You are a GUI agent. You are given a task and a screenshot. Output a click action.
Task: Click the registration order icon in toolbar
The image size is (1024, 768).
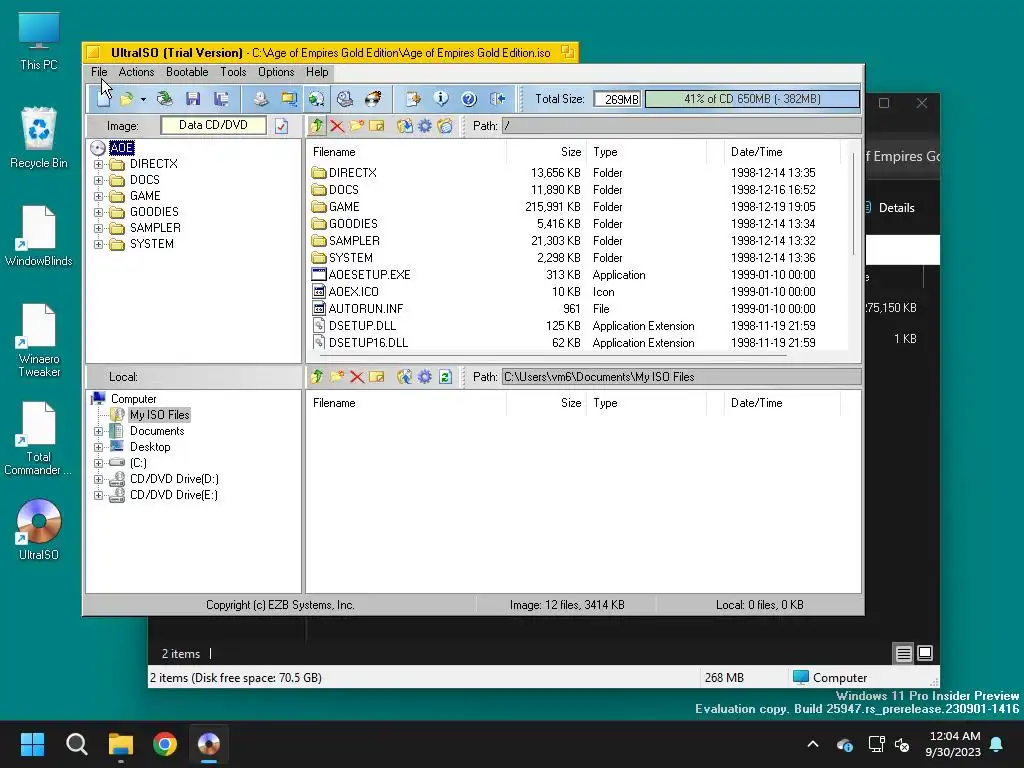point(413,99)
